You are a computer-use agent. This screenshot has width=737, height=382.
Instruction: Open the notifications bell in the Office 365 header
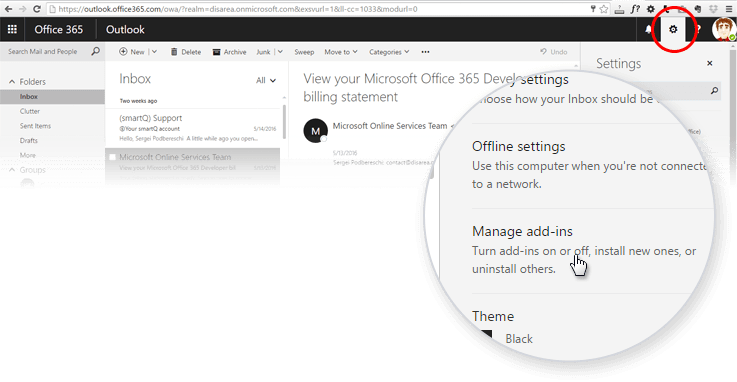click(x=648, y=30)
